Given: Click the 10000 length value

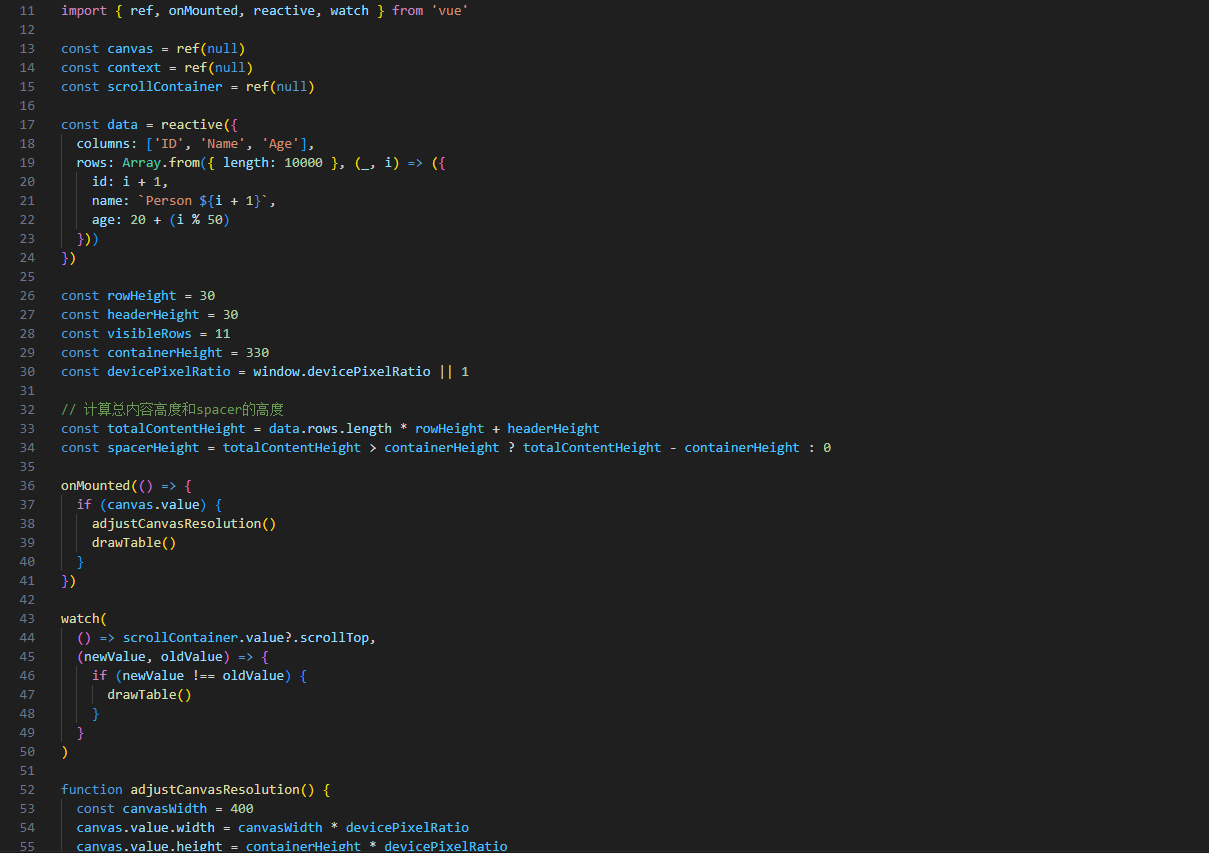Looking at the screenshot, I should tap(304, 162).
